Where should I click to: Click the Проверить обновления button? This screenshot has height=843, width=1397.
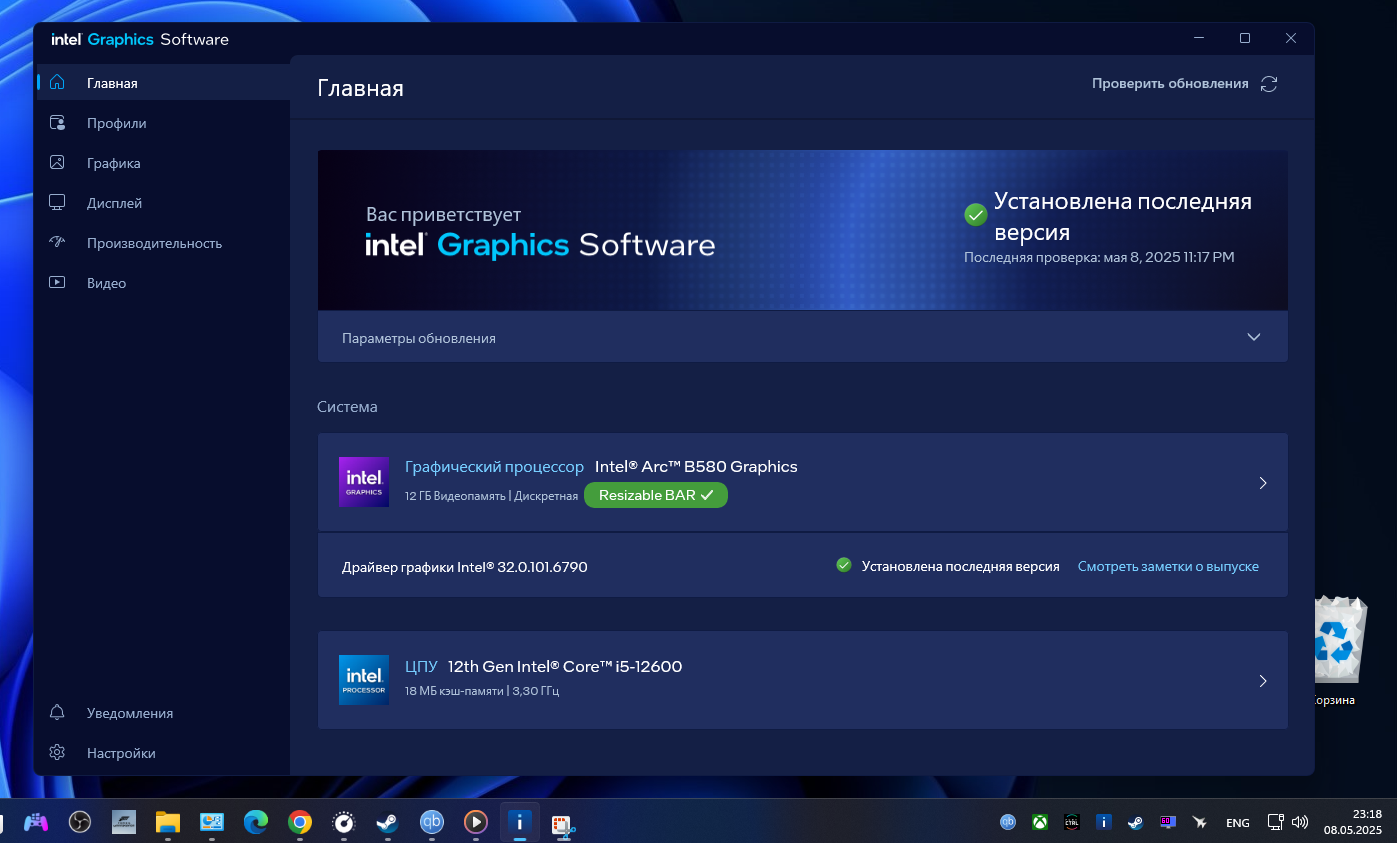click(1185, 84)
